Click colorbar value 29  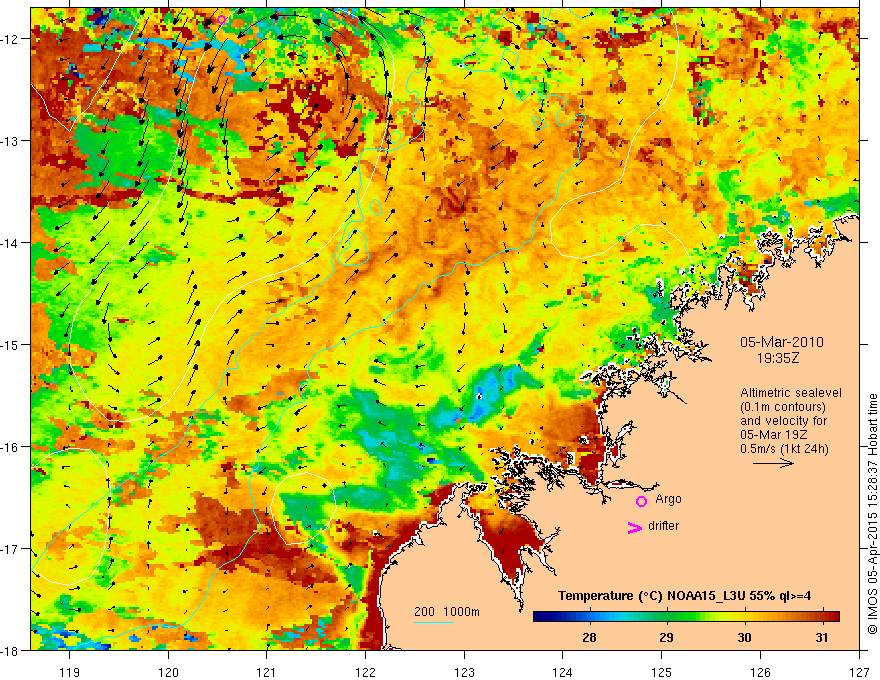click(666, 637)
